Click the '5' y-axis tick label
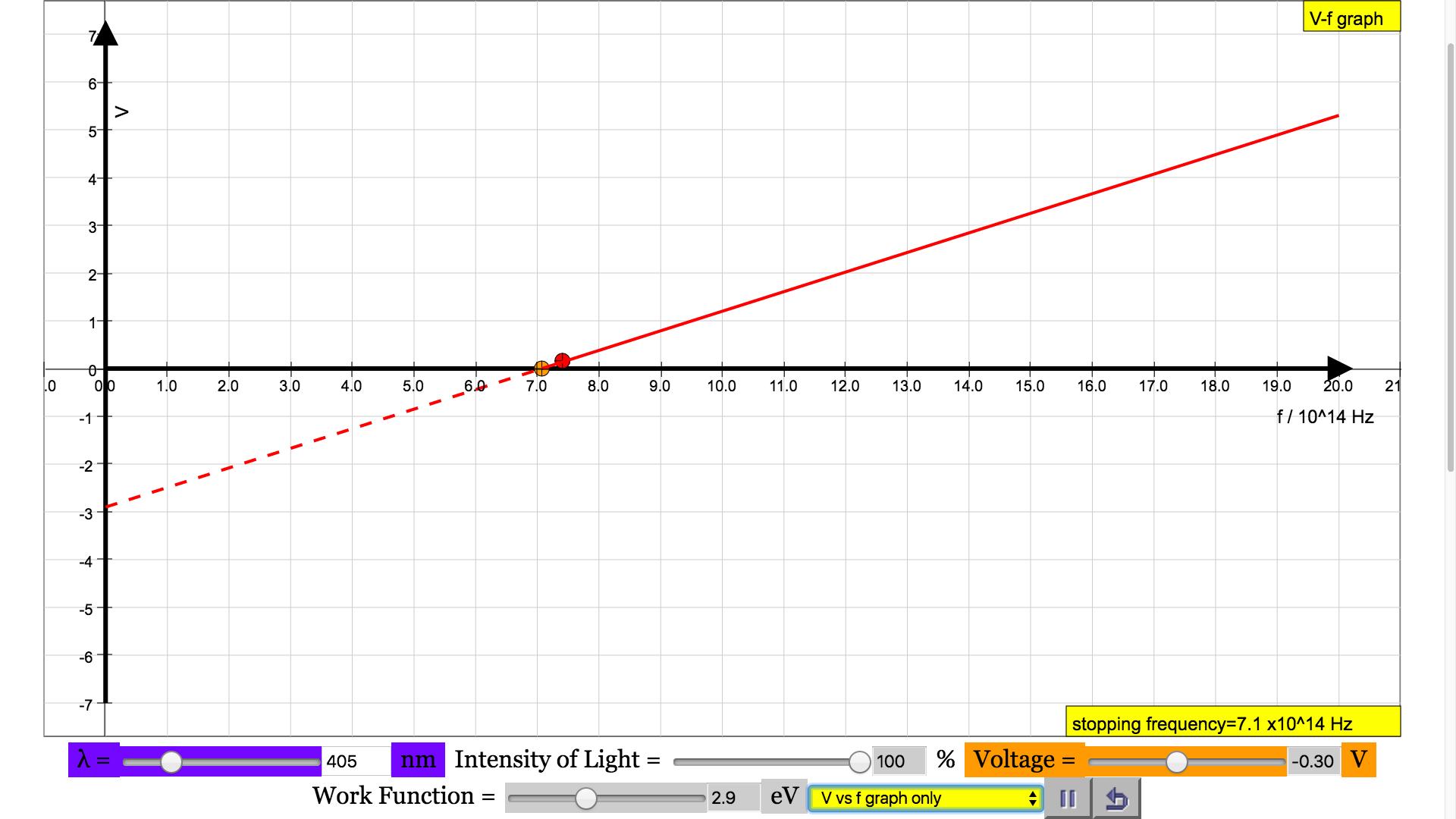 [93, 132]
